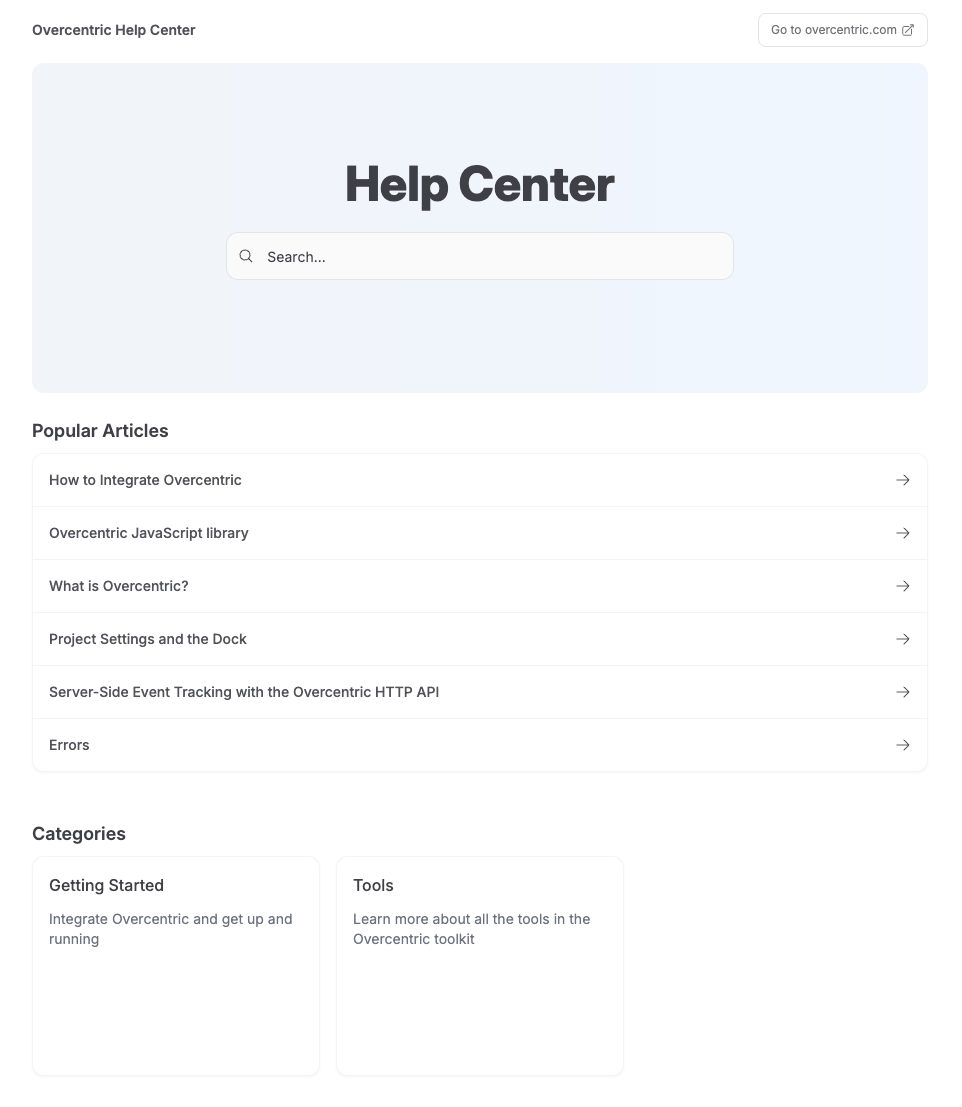Open How to Integrate Overcentric article
This screenshot has width=962, height=1107.
coord(146,480)
